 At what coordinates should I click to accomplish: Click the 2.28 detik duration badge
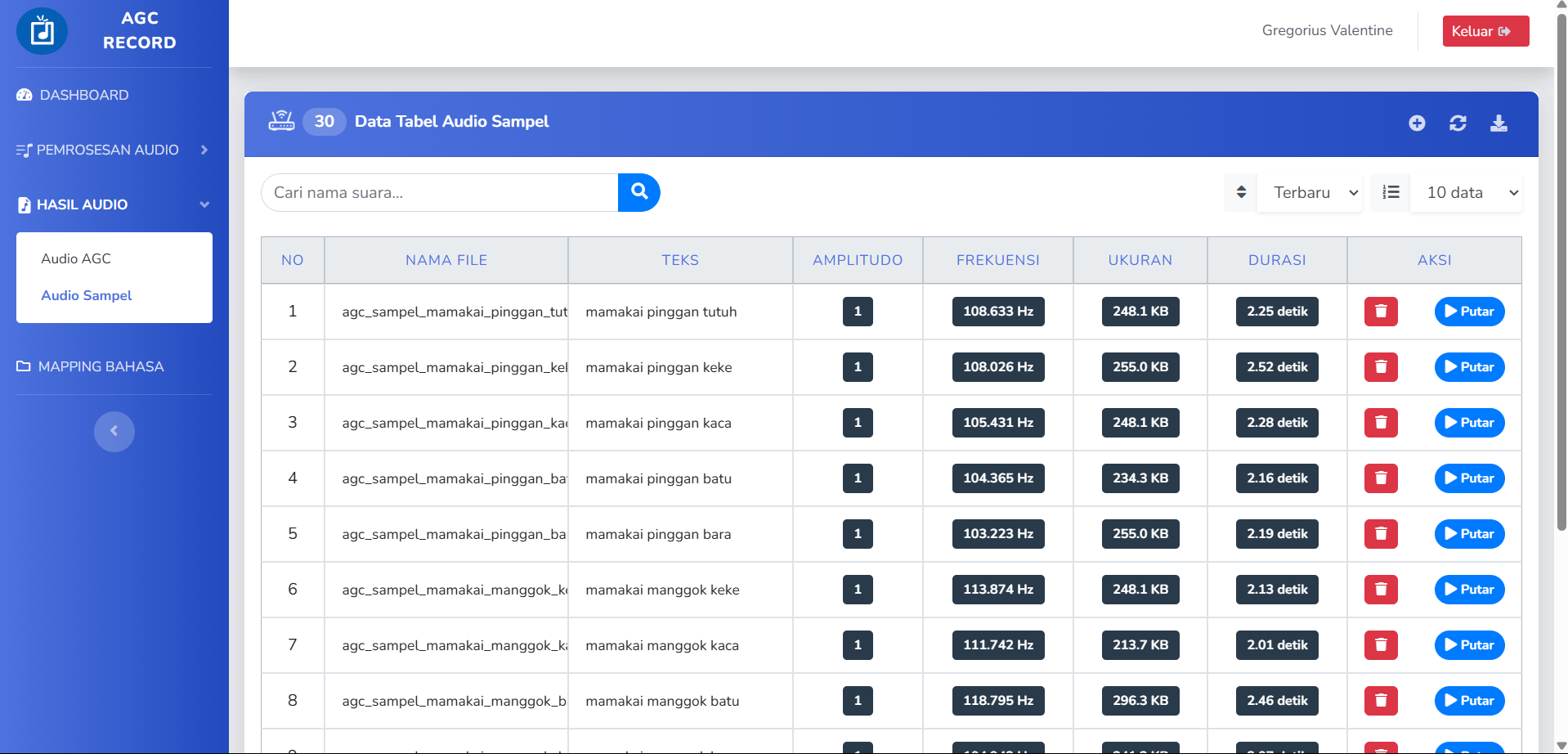[x=1277, y=423]
